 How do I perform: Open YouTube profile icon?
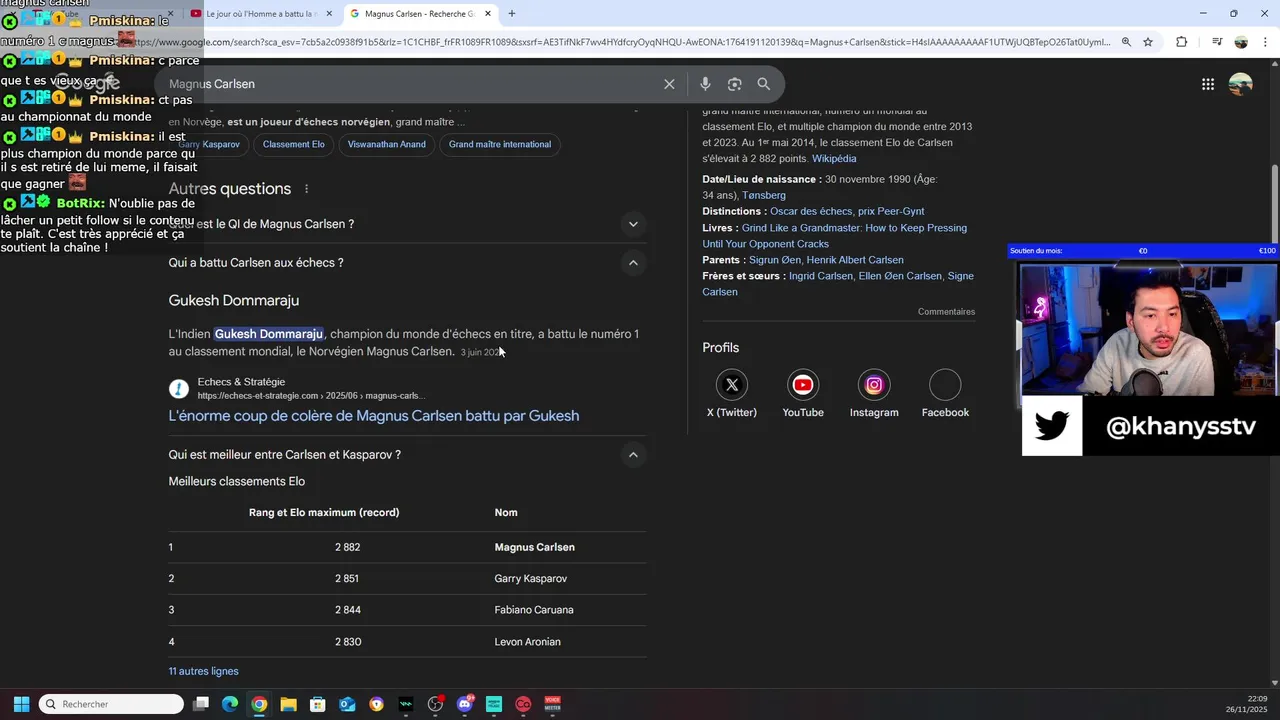click(803, 385)
